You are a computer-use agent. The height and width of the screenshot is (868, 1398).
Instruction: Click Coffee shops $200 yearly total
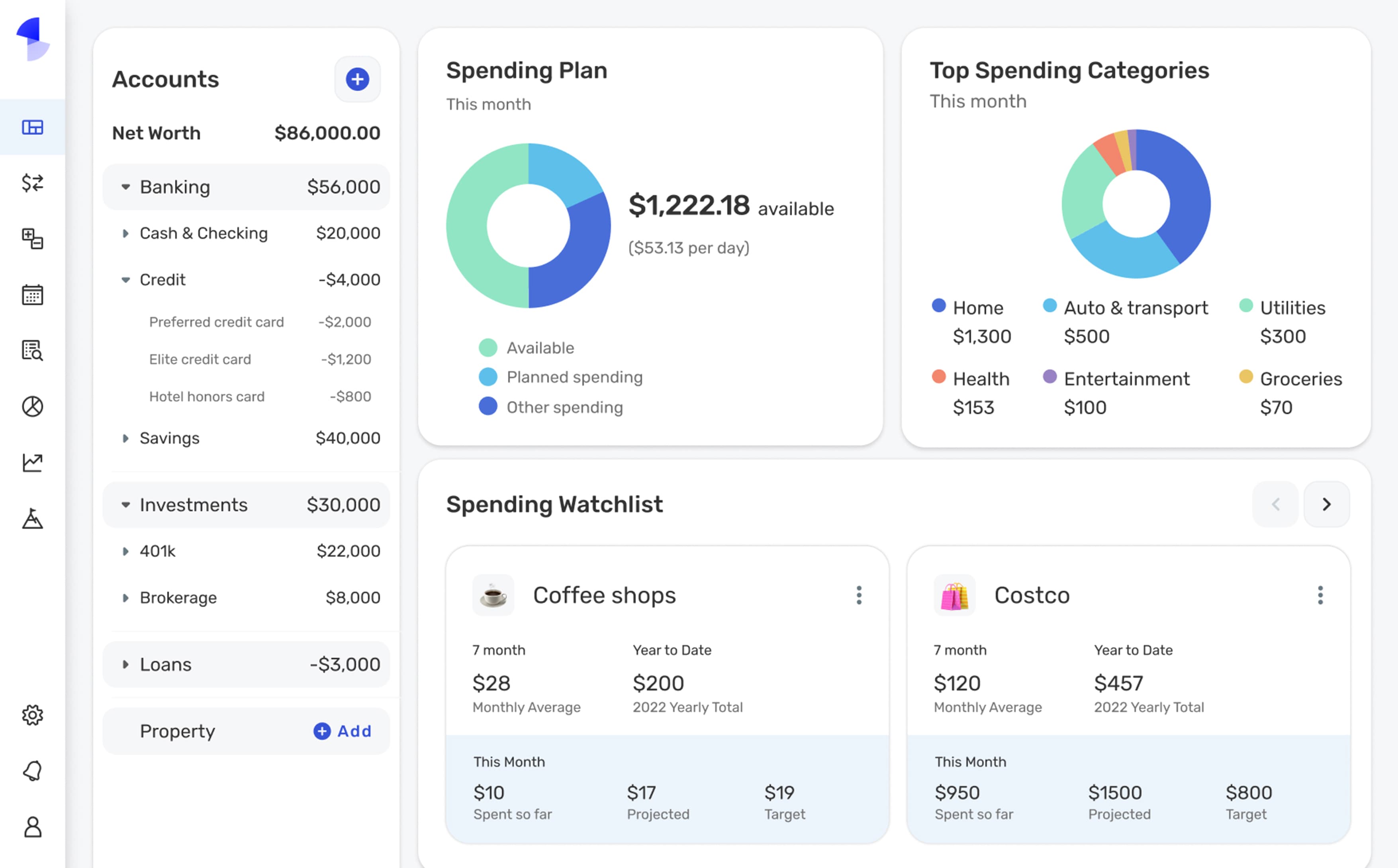tap(658, 683)
